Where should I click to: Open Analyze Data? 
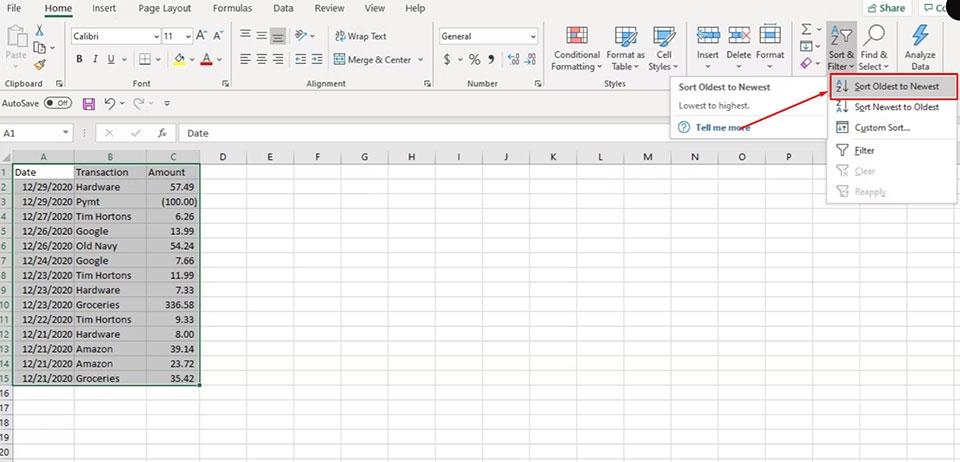click(920, 48)
